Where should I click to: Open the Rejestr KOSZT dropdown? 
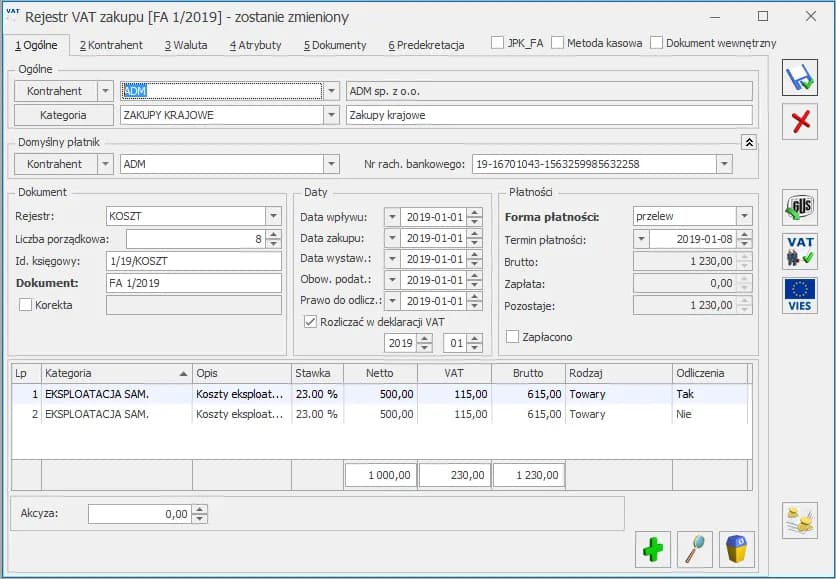273,216
